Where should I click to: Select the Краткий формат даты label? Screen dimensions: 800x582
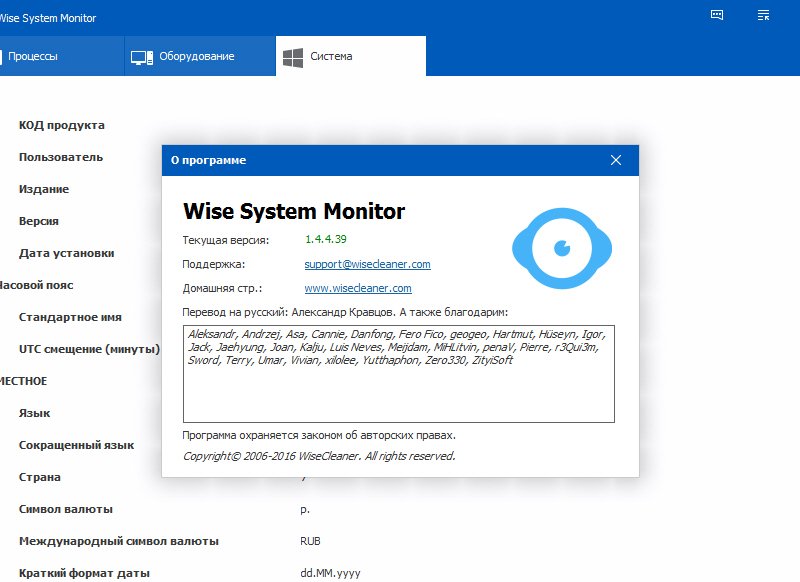84,573
